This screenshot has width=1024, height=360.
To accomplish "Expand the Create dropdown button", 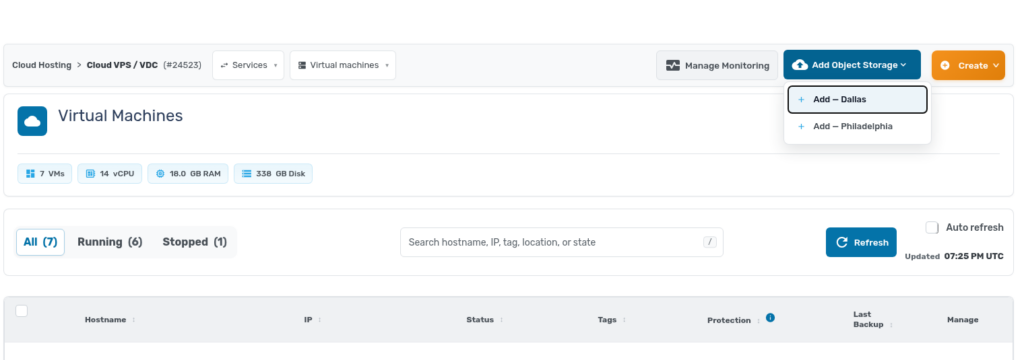I will coord(968,65).
